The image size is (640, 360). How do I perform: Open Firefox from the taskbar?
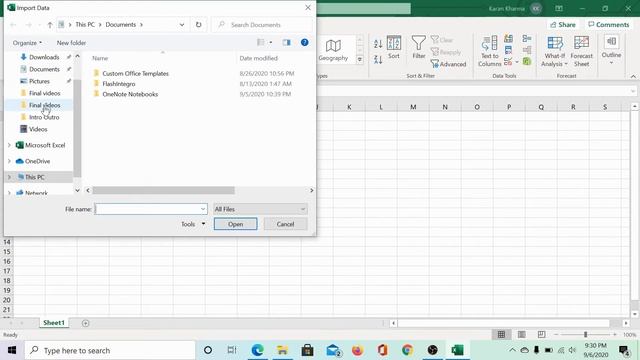pos(358,350)
